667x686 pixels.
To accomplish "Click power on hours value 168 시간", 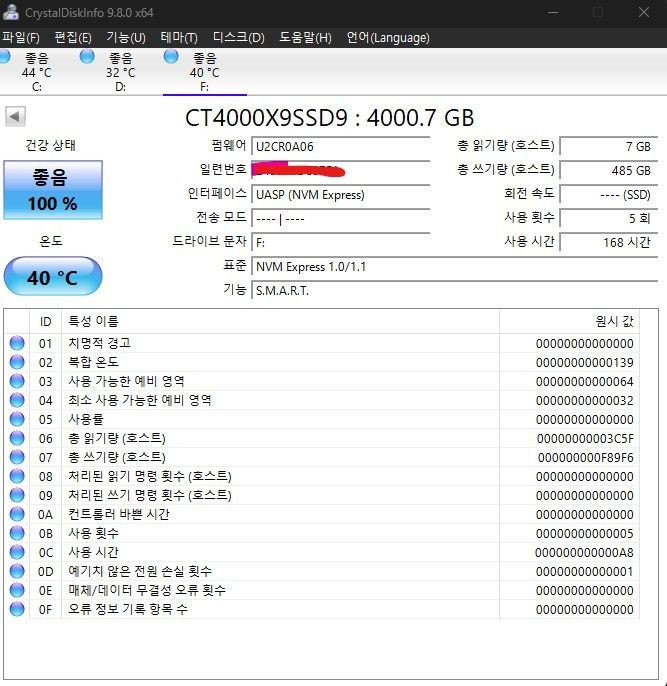I will pyautogui.click(x=609, y=242).
